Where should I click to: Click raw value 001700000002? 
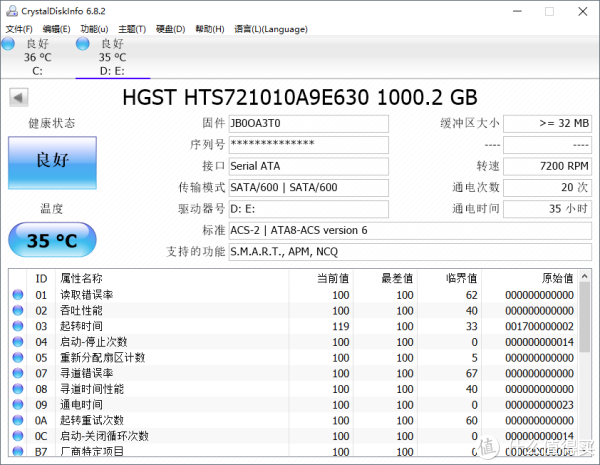(x=539, y=326)
